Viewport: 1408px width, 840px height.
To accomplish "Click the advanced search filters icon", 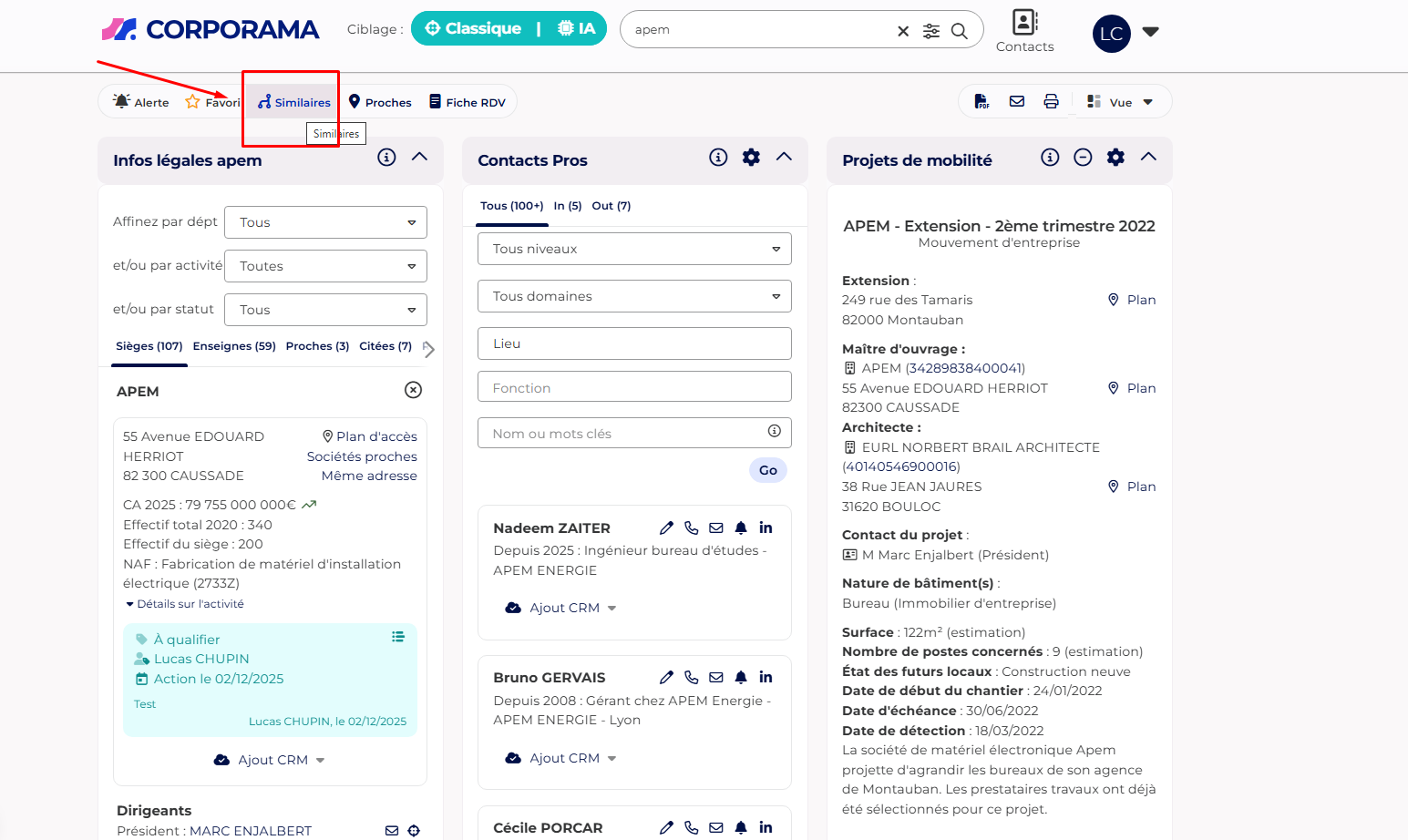I will point(930,31).
